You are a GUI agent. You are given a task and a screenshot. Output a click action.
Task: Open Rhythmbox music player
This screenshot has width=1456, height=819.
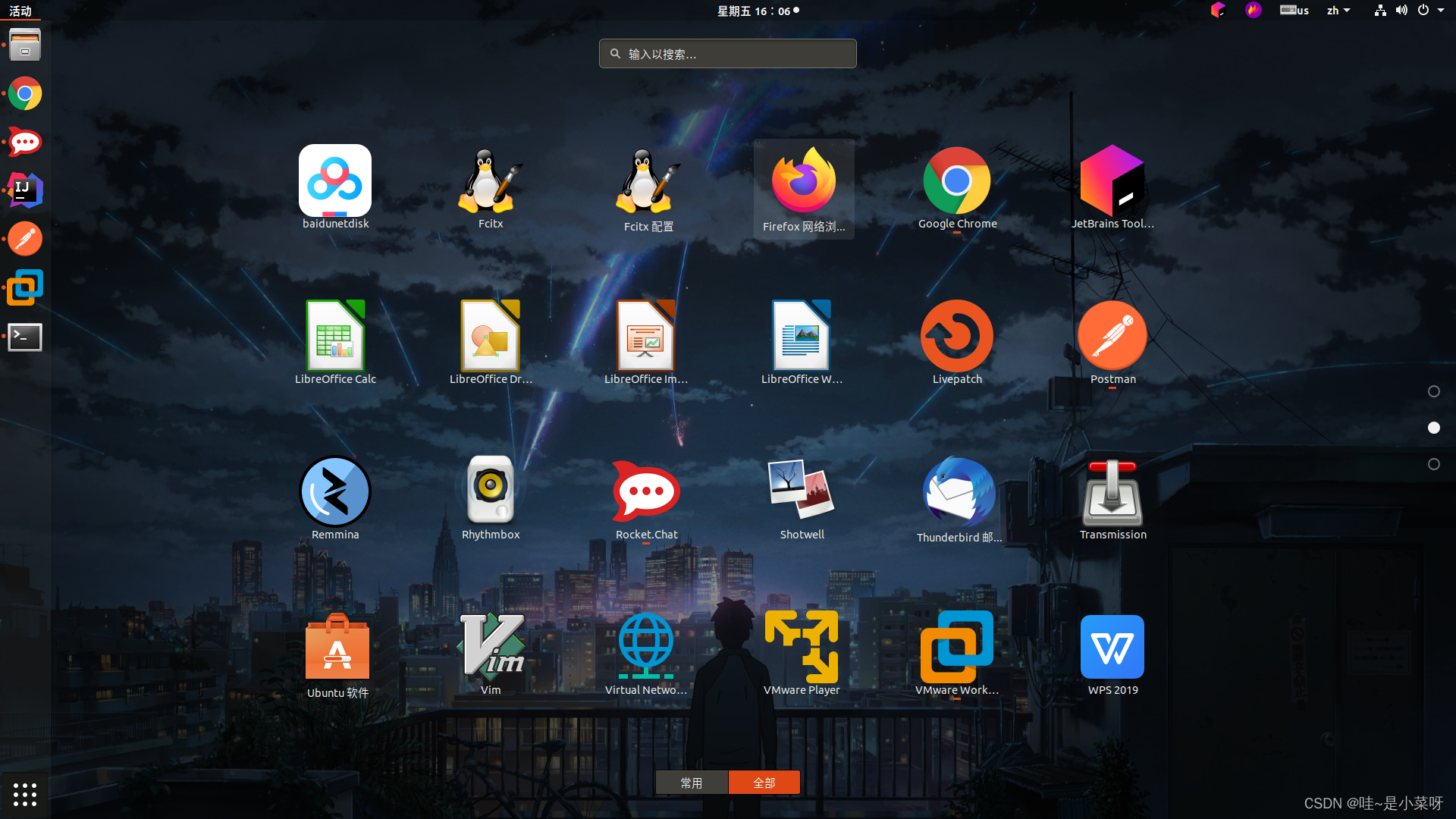pos(491,492)
